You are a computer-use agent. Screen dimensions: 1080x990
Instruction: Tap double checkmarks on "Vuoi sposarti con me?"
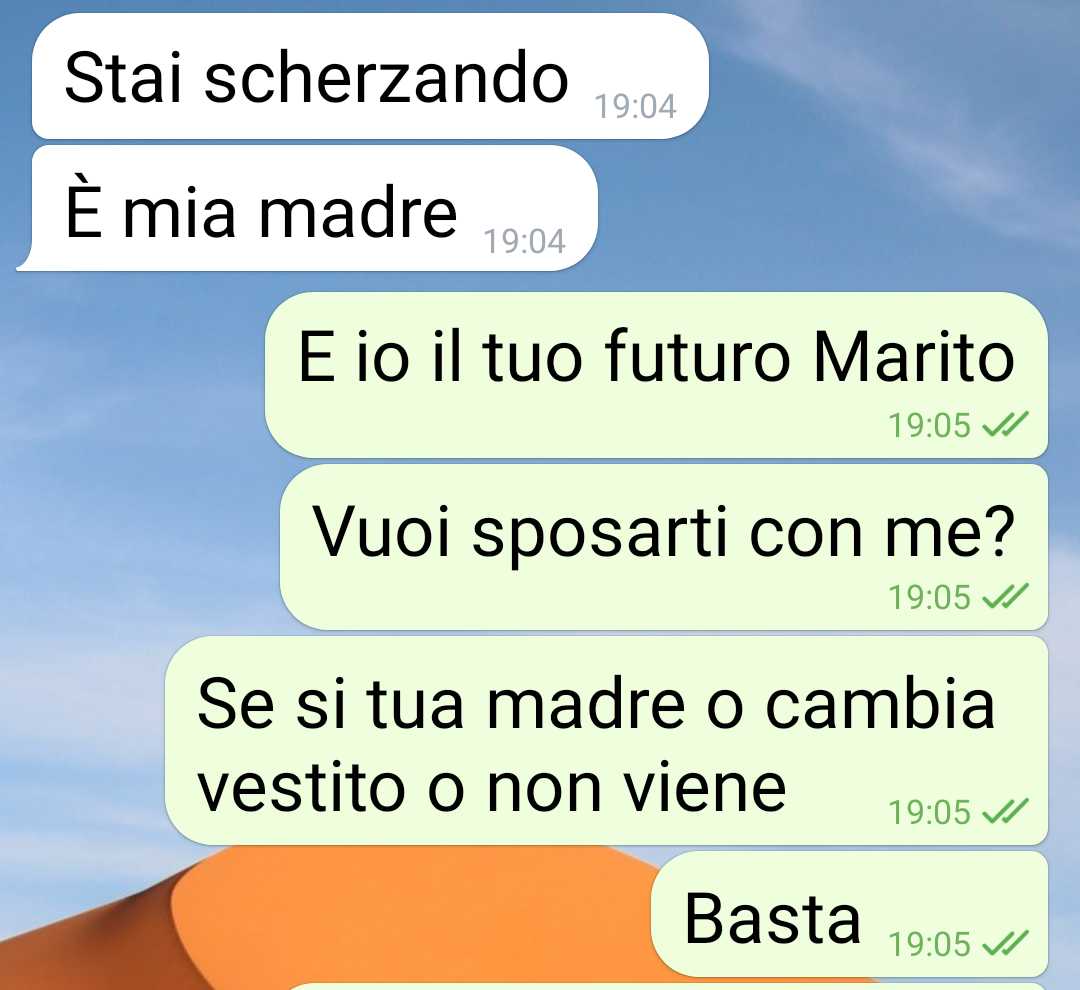1005,596
